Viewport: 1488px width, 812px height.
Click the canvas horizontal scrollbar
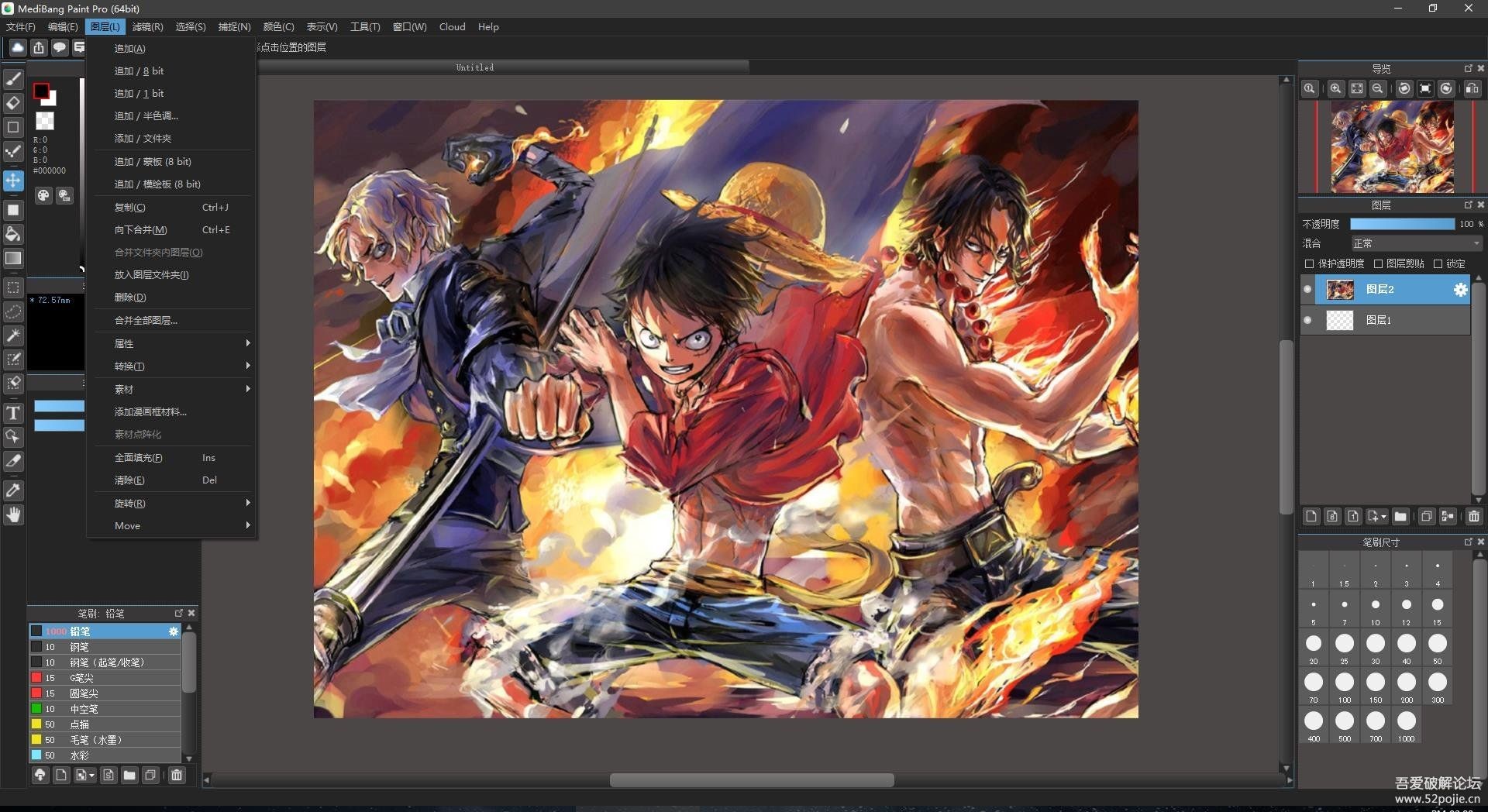(x=751, y=780)
